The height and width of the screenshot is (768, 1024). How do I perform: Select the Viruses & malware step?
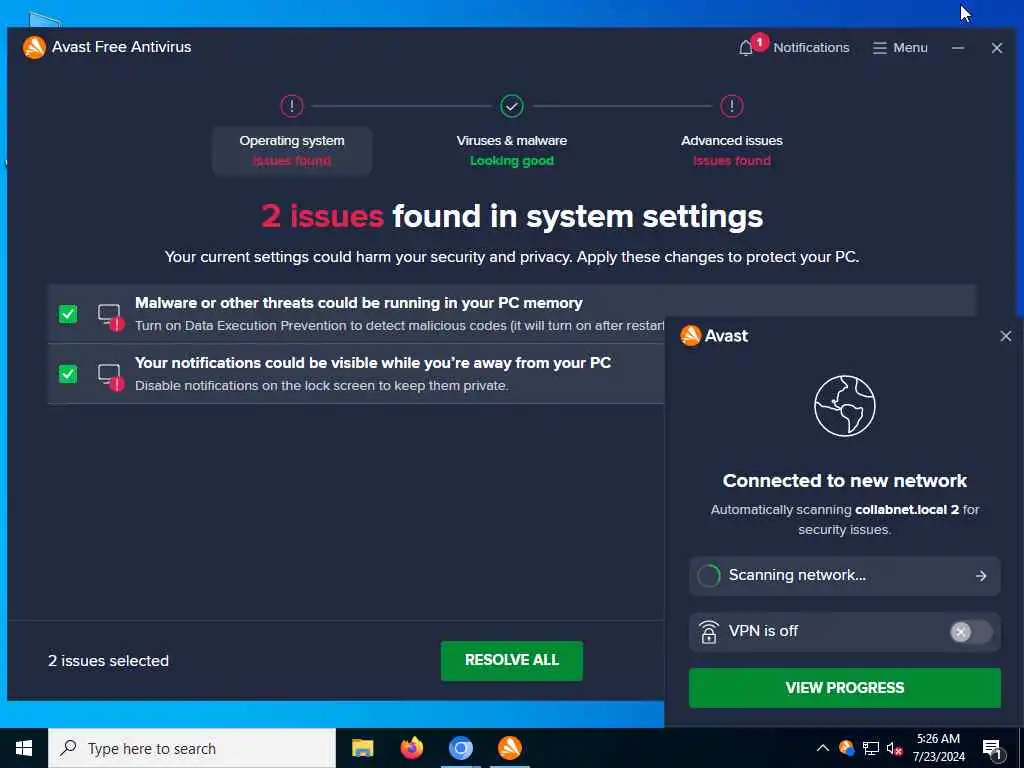[x=512, y=150]
